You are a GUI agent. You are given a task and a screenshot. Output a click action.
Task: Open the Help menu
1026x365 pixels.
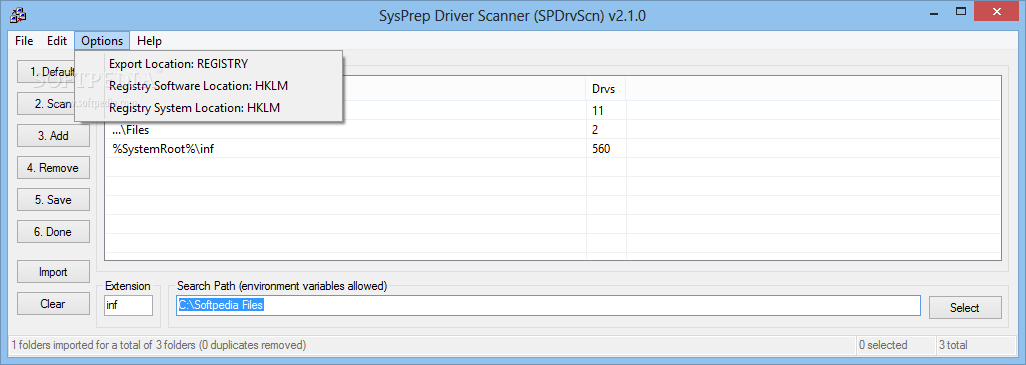click(x=149, y=41)
